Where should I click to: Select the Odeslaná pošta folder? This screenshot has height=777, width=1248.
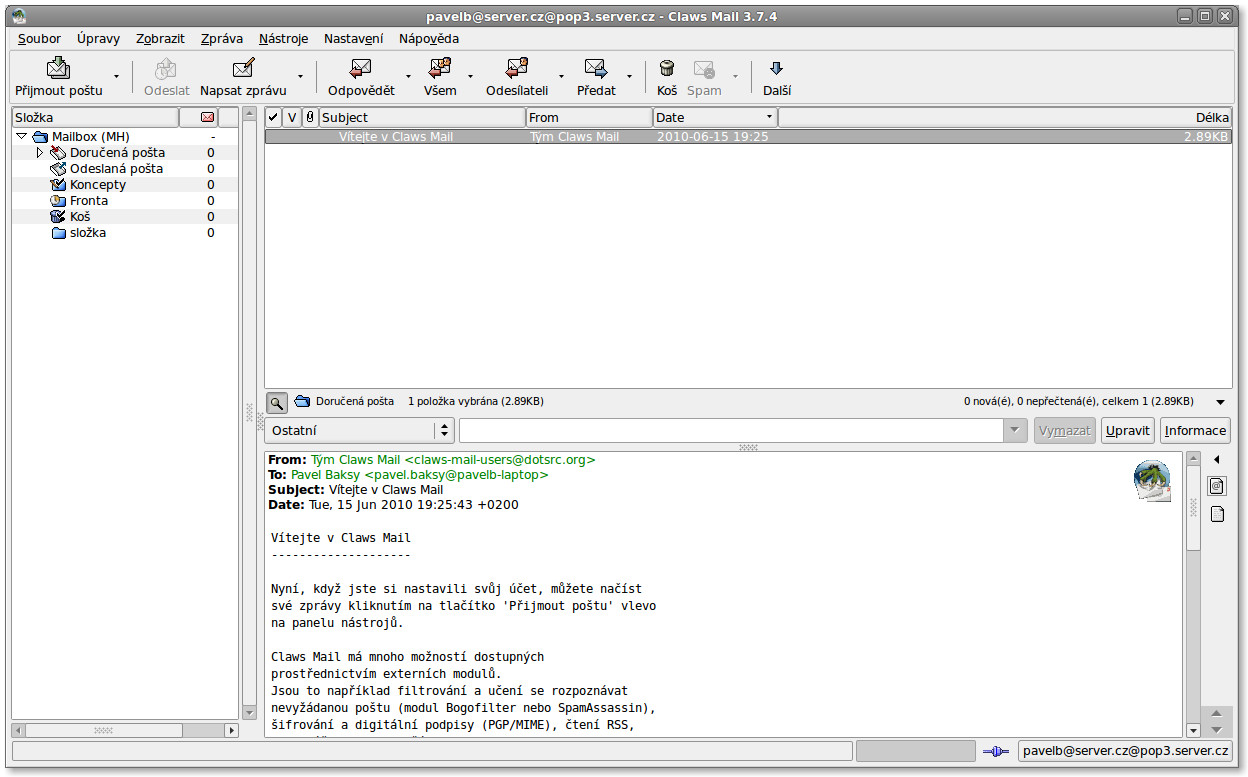[x=116, y=169]
